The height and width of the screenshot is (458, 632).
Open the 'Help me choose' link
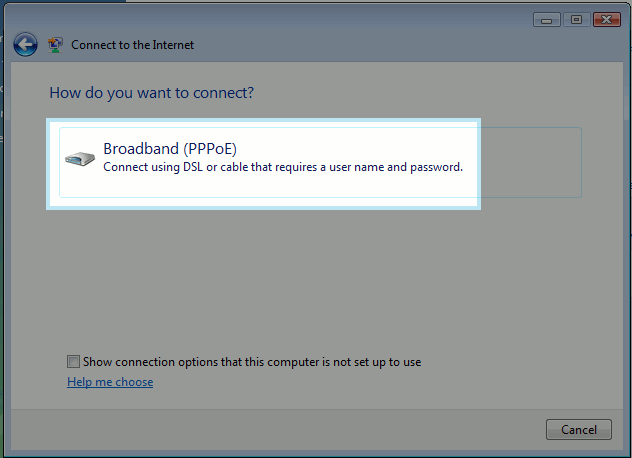[x=110, y=382]
